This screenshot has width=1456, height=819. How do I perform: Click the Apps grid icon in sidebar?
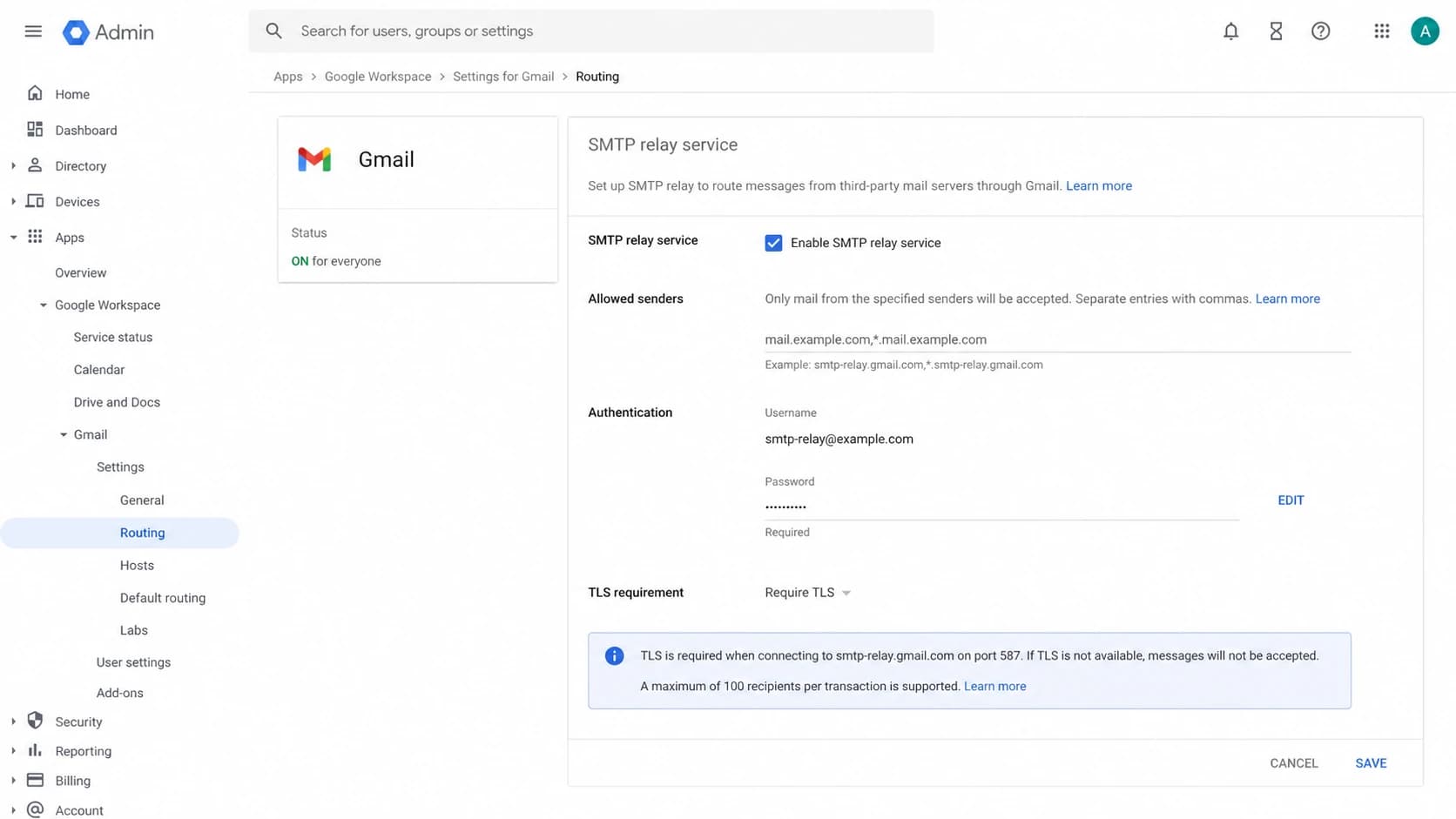tap(35, 237)
